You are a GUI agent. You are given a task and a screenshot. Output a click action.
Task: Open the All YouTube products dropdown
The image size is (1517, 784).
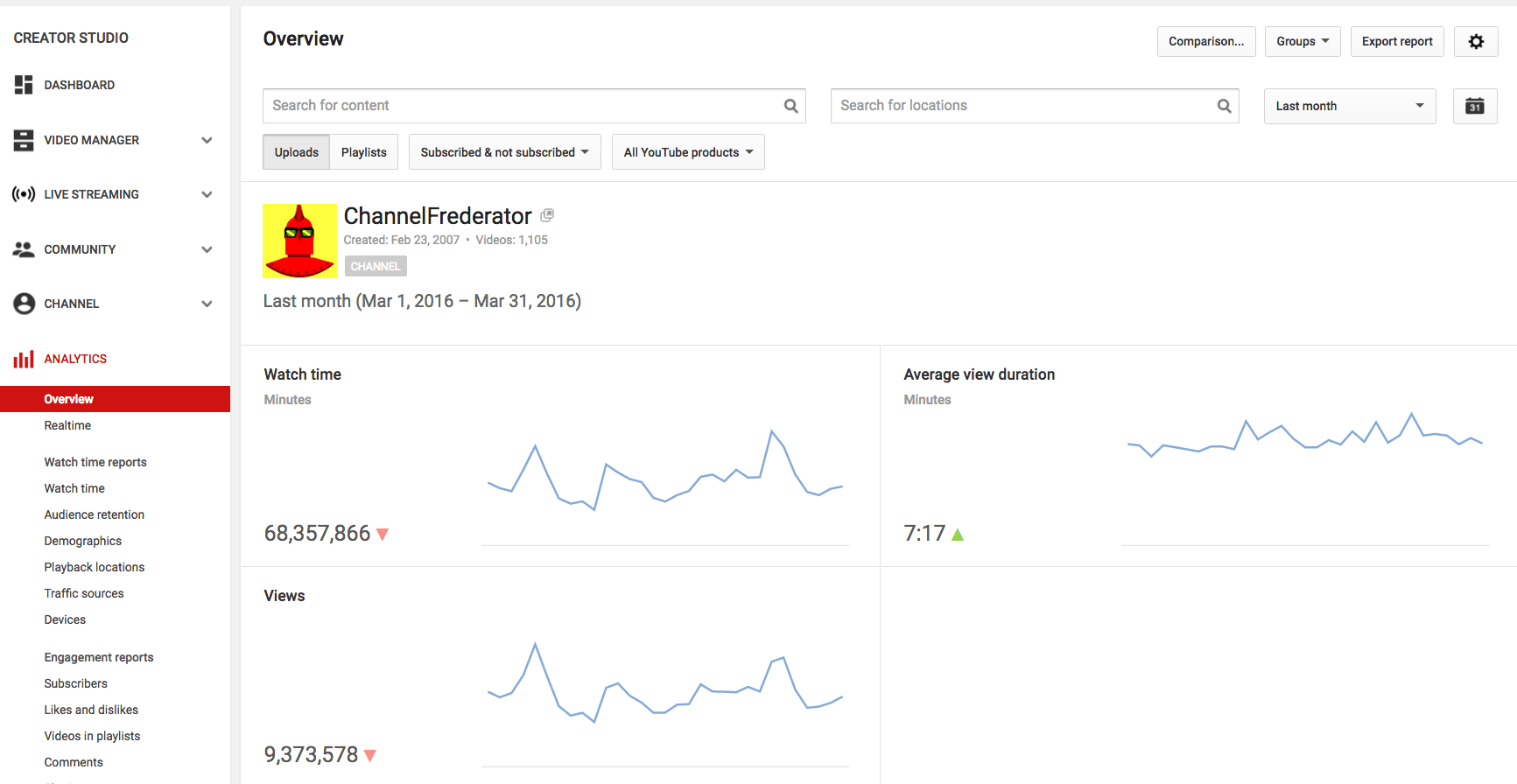[x=688, y=152]
